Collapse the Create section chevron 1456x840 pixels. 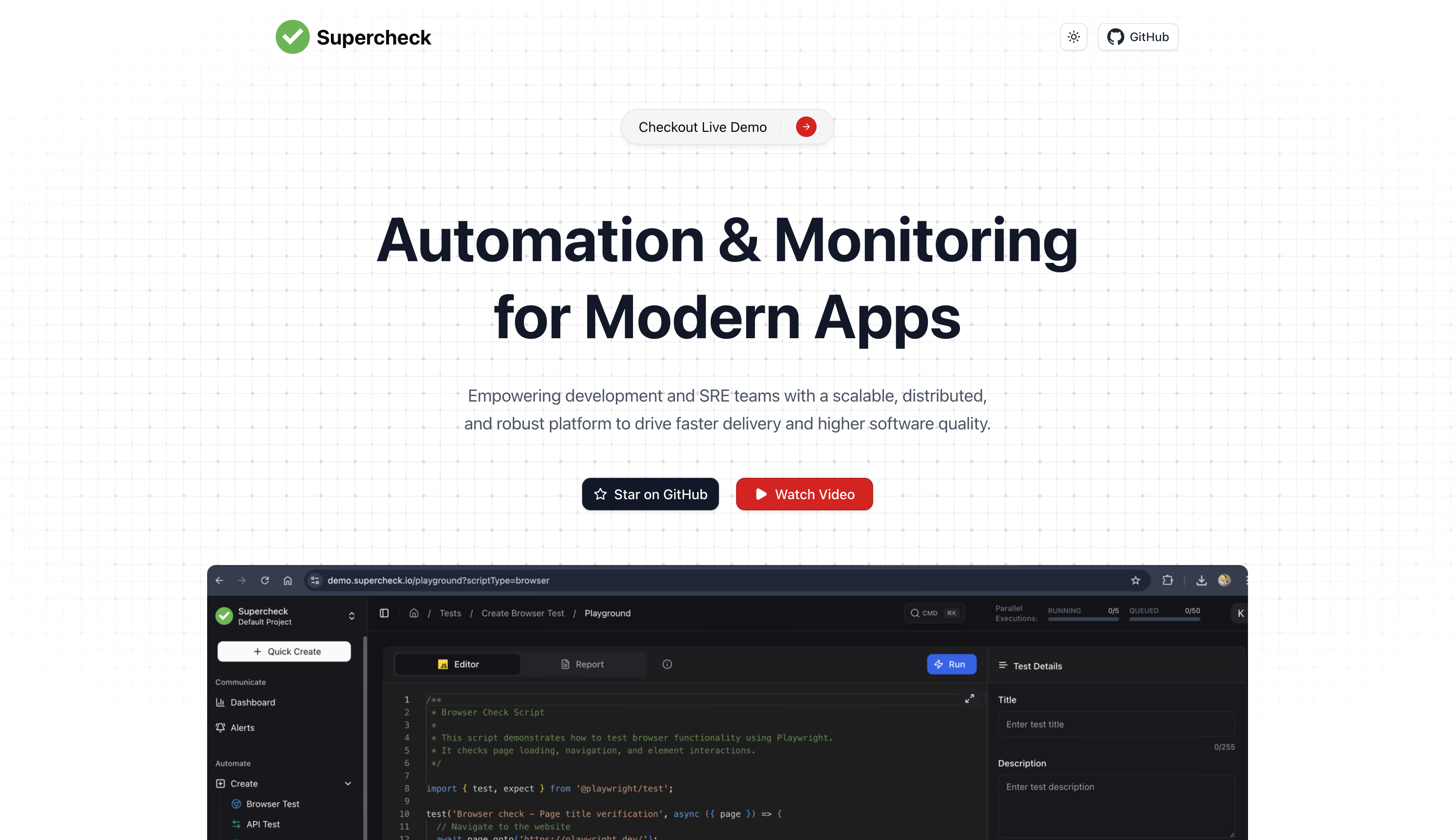(348, 783)
